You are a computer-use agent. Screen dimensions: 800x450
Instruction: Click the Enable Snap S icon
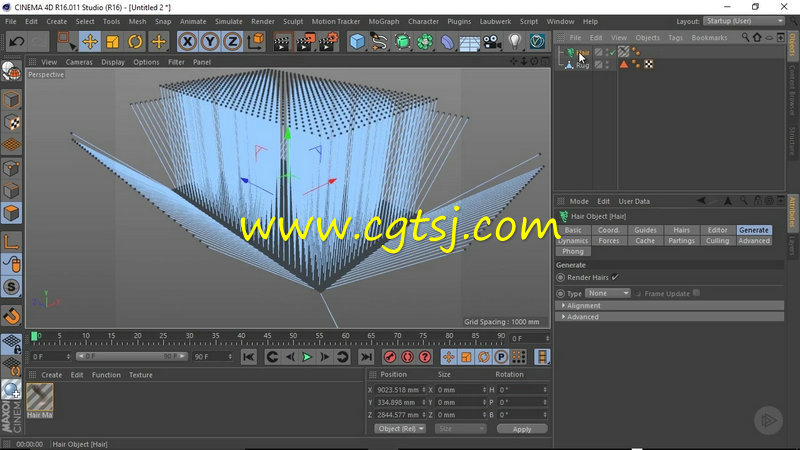tap(11, 287)
